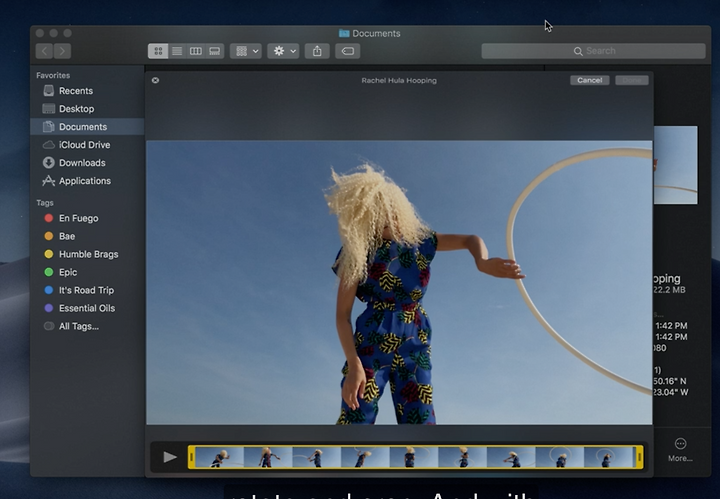The width and height of the screenshot is (720, 499).
Task: Filter by It's Road Trip tag
Action: point(87,290)
